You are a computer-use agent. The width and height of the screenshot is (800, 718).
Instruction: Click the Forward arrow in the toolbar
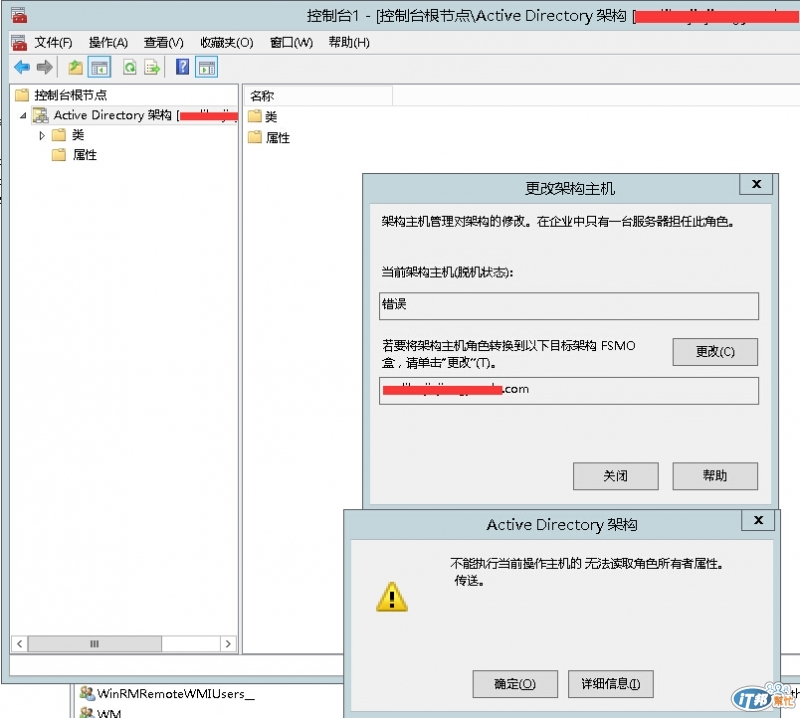45,67
